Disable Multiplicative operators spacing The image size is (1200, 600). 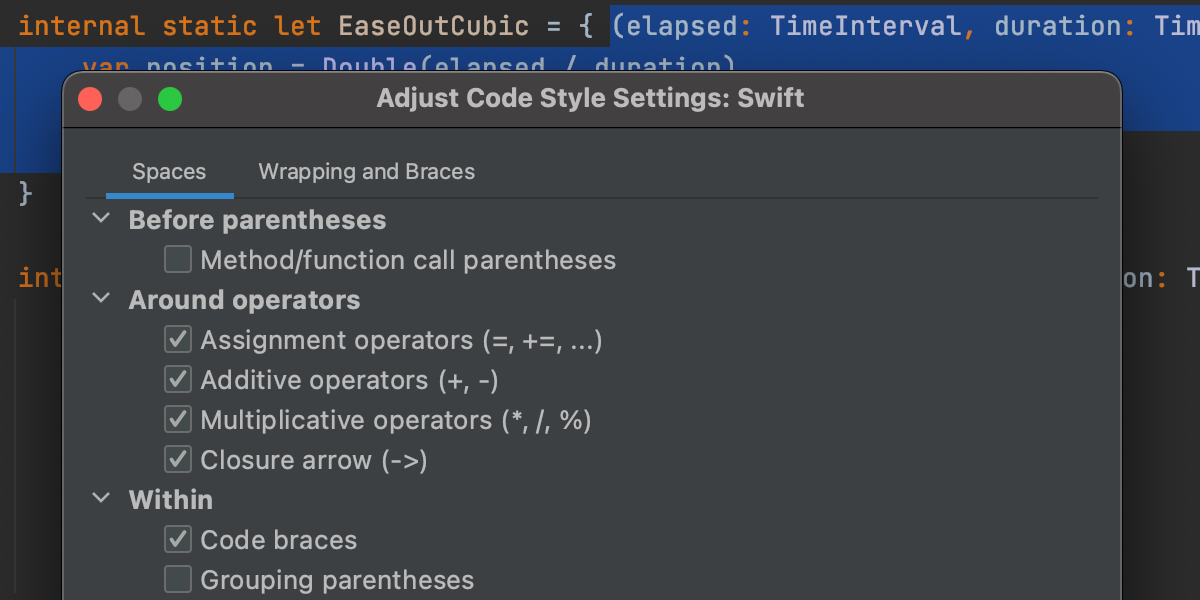[178, 420]
